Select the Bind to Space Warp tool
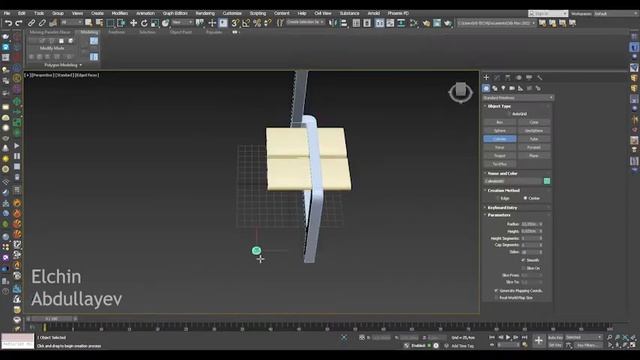 53,23
